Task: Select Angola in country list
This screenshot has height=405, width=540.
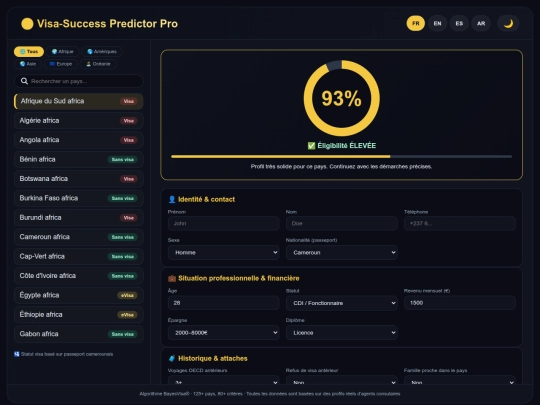Action: coord(79,140)
